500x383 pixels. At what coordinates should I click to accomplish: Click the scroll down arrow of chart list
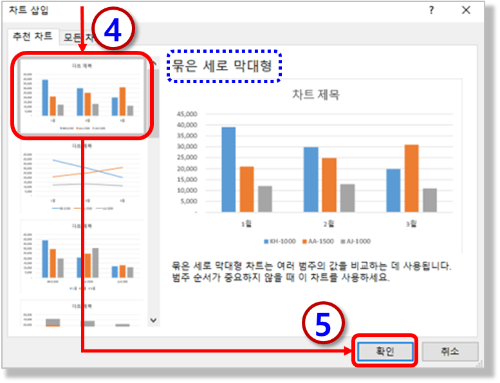153,320
